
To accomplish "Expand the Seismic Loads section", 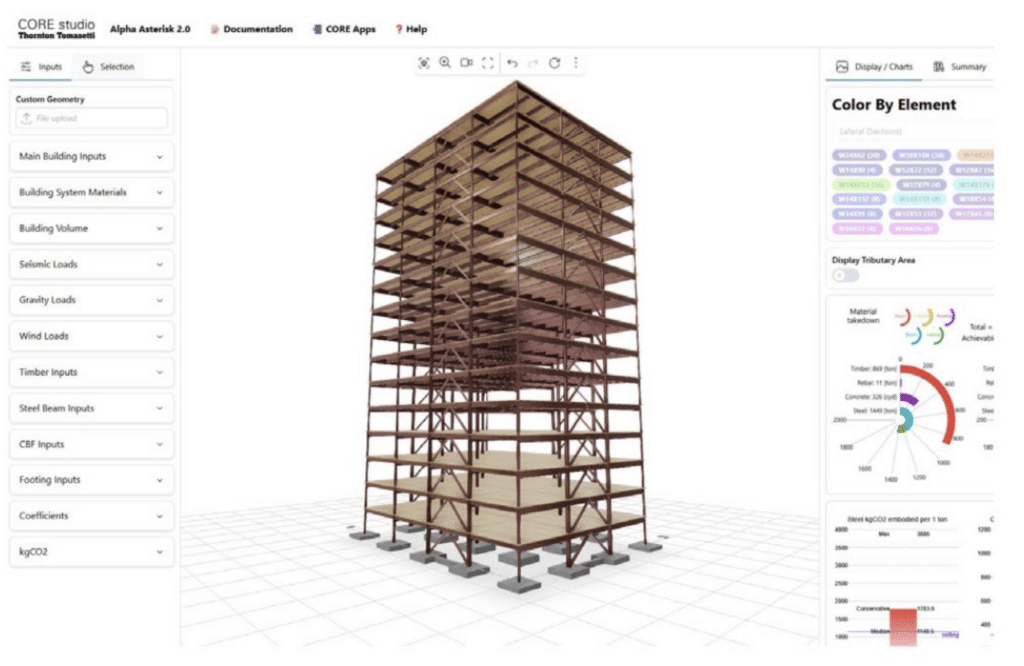I will pyautogui.click(x=91, y=265).
